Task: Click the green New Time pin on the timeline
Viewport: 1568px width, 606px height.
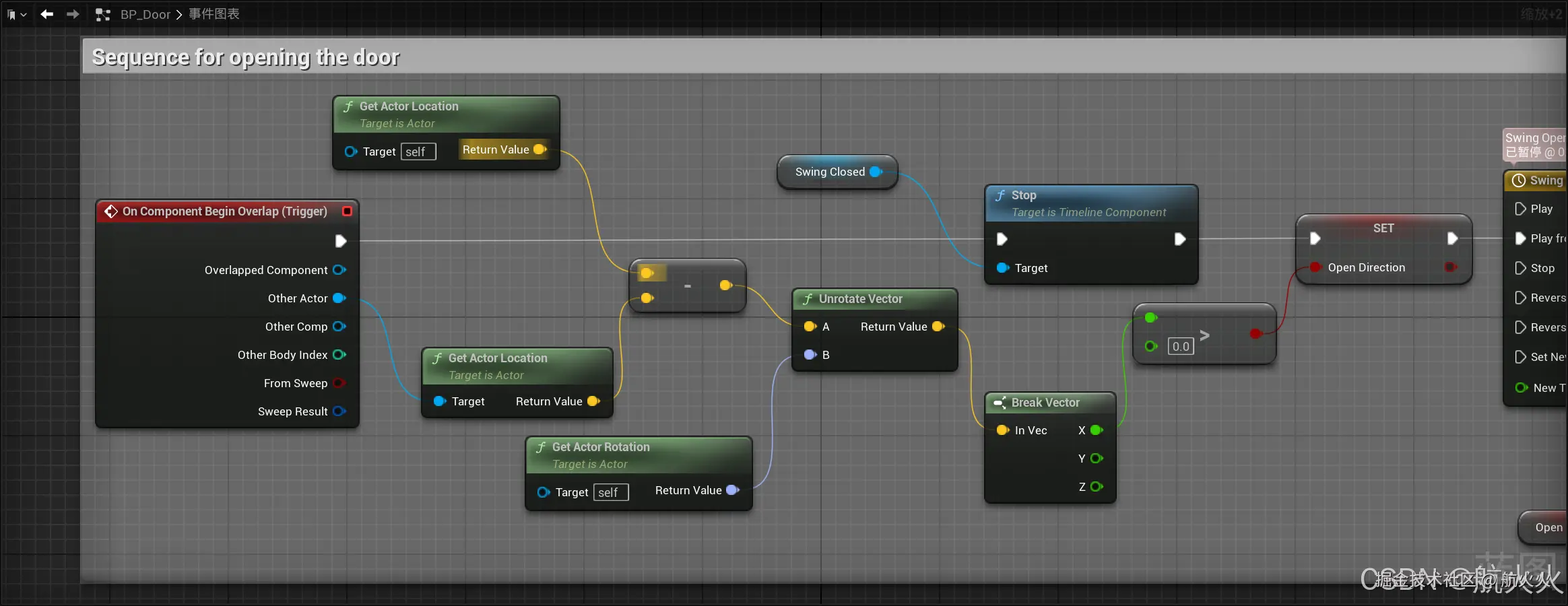Action: point(1521,388)
